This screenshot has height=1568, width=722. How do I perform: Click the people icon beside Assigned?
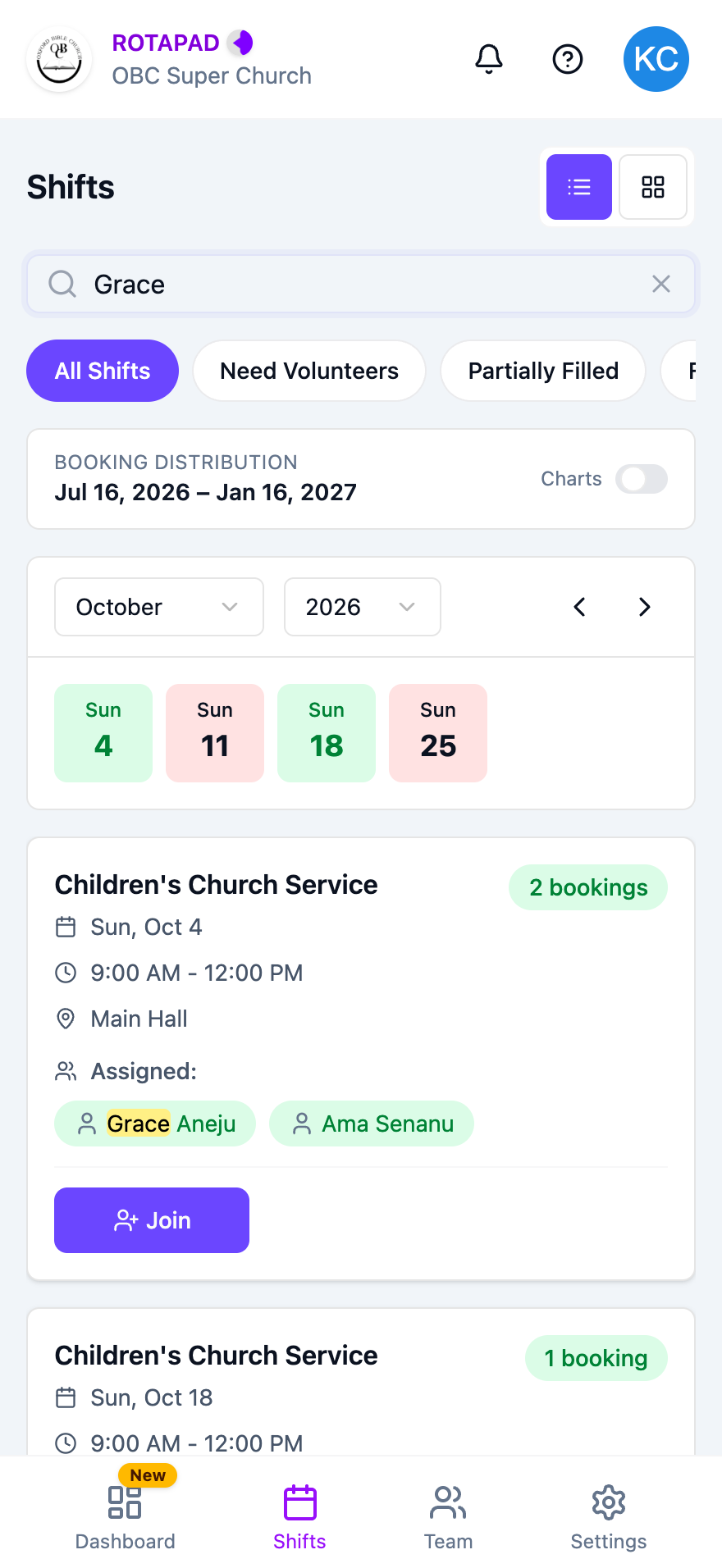point(66,1071)
